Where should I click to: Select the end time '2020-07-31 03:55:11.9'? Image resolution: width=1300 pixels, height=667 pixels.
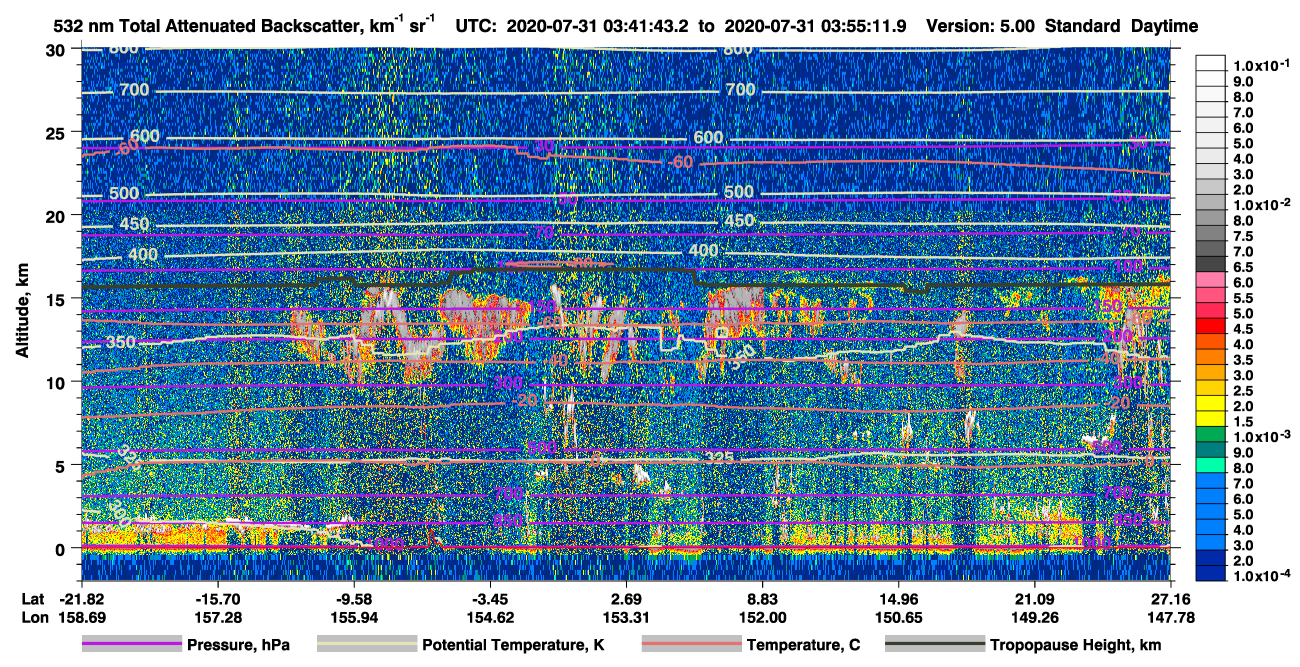click(815, 26)
